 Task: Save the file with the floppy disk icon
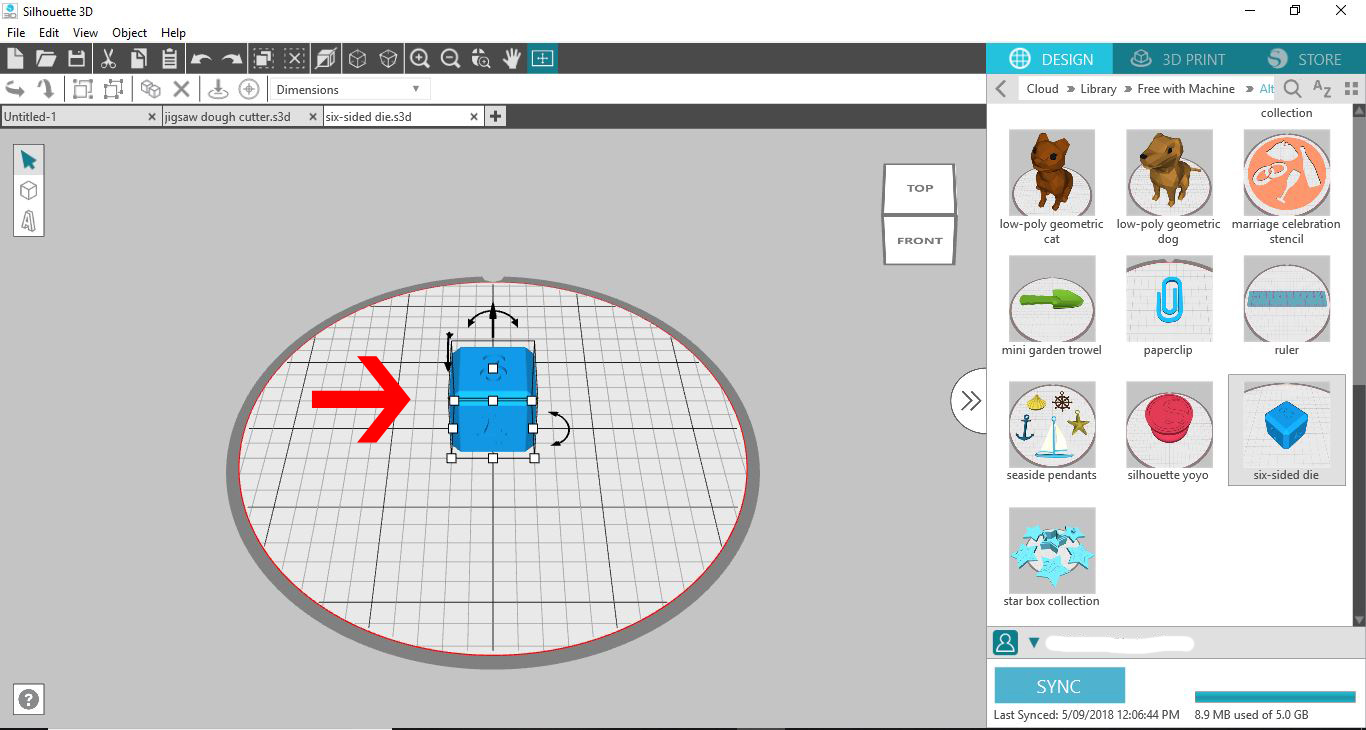click(76, 59)
